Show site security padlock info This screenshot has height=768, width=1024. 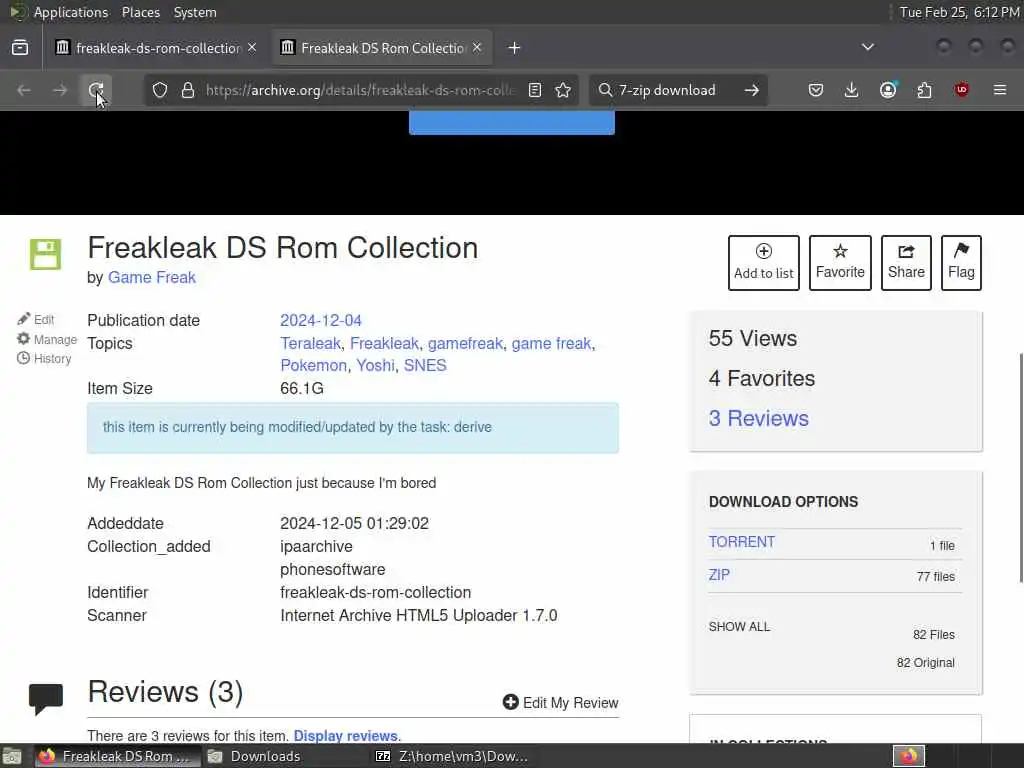click(188, 90)
